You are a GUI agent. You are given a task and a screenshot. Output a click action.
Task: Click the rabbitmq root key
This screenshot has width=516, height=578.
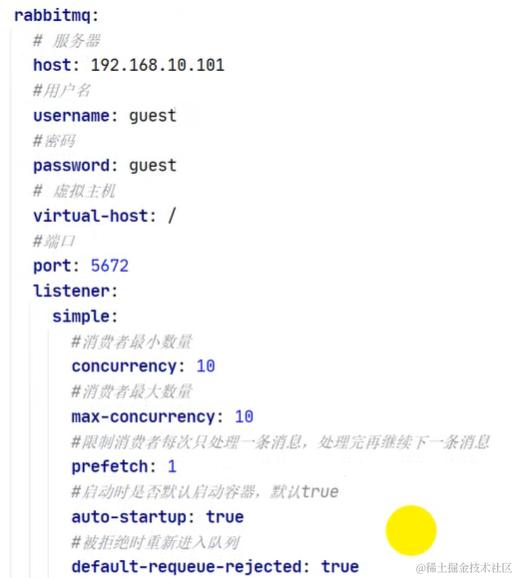click(x=52, y=16)
